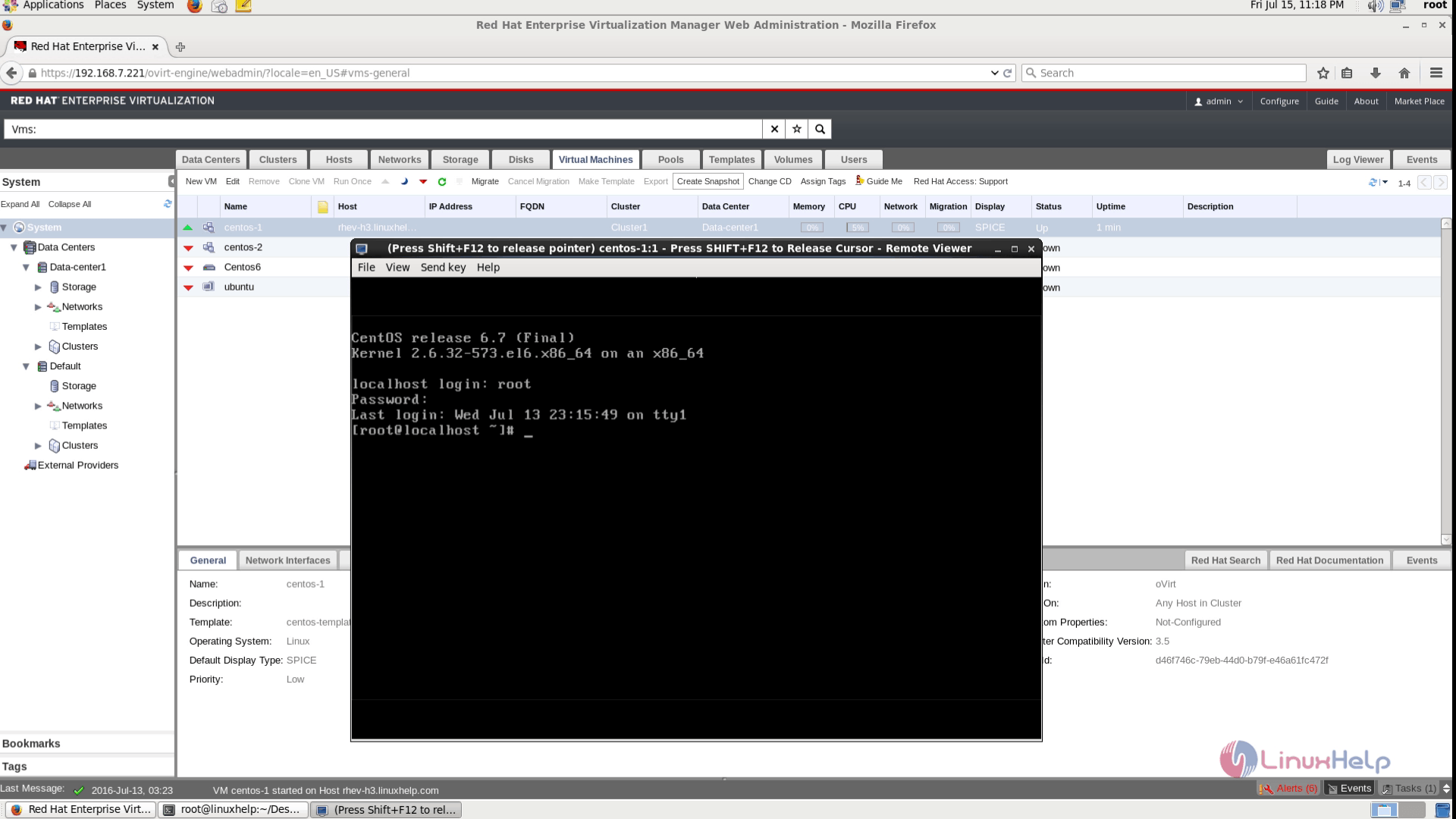Collapse the Data Centers tree node
The width and height of the screenshot is (1456, 819).
click(14, 247)
